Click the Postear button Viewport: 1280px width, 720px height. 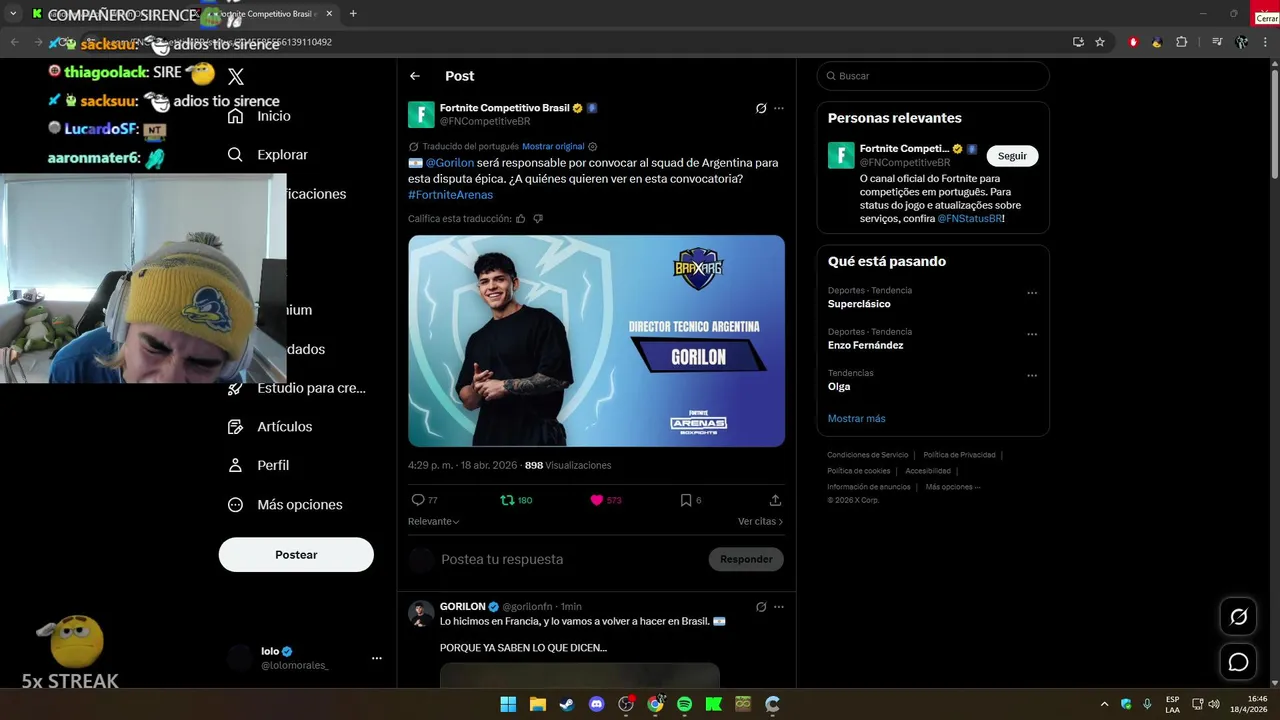(x=296, y=555)
